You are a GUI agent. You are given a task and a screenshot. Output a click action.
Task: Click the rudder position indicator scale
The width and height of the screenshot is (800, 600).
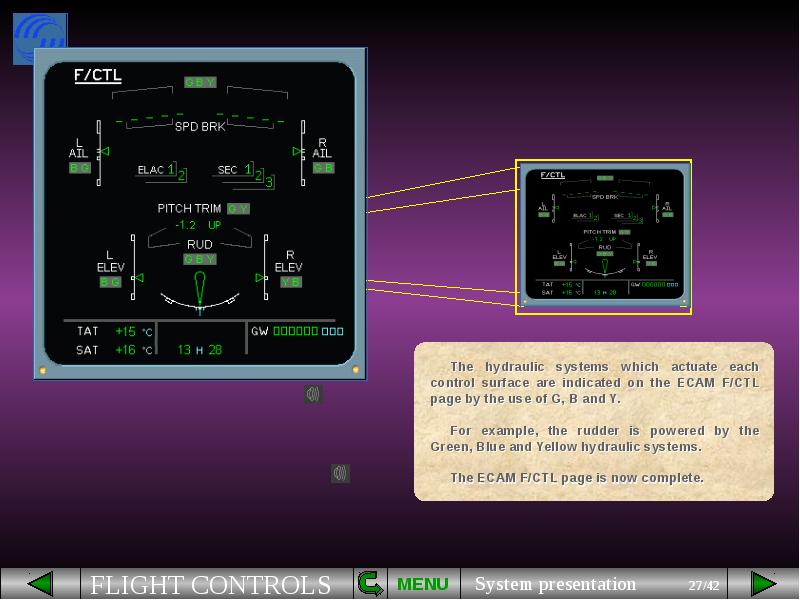point(200,299)
